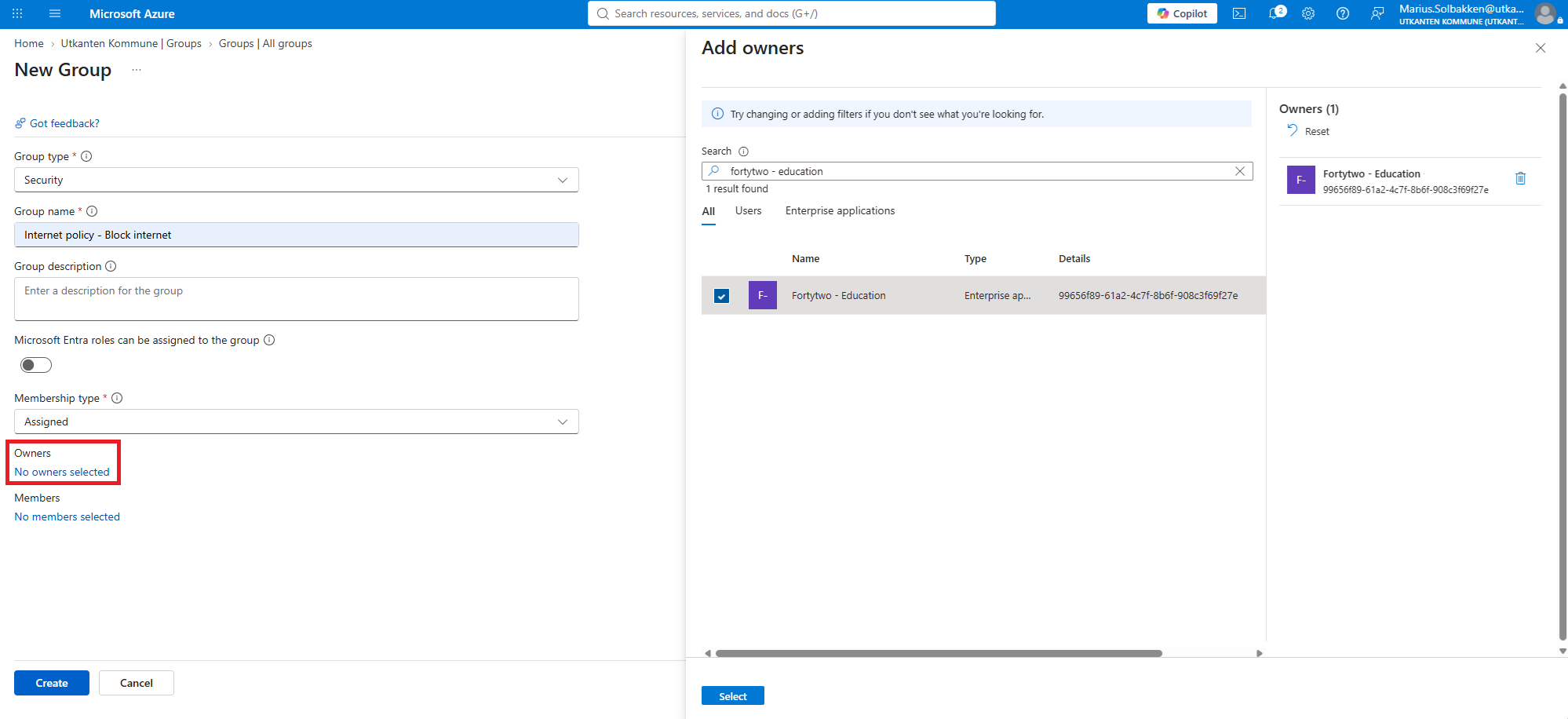Go to Home breadcrumb
This screenshot has width=1568, height=719.
(29, 43)
